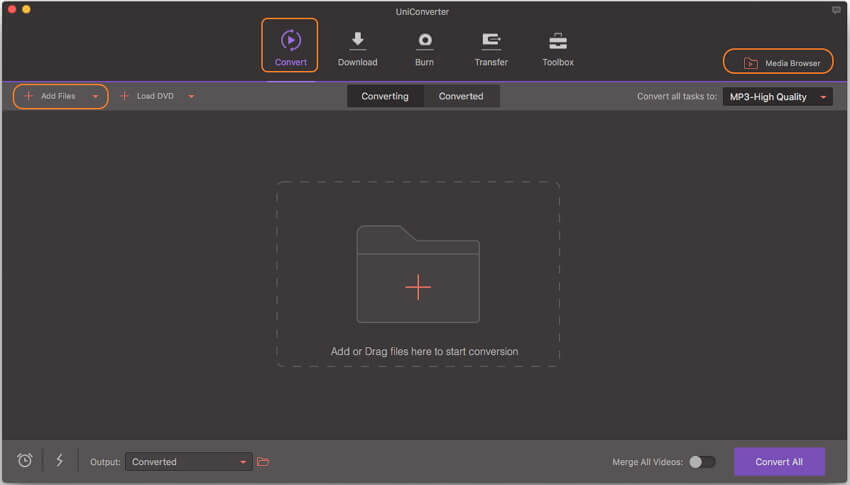Viewport: 850px width, 485px height.
Task: Toggle the high speed conversion lightning icon
Action: click(60, 460)
